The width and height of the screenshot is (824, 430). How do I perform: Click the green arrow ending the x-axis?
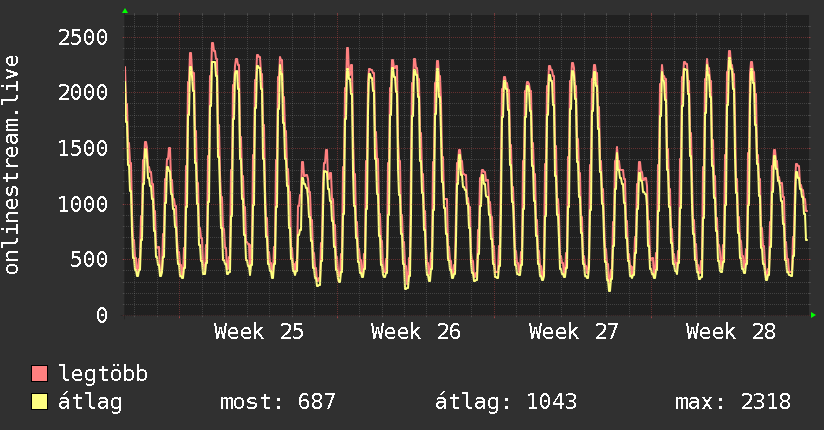pos(813,315)
